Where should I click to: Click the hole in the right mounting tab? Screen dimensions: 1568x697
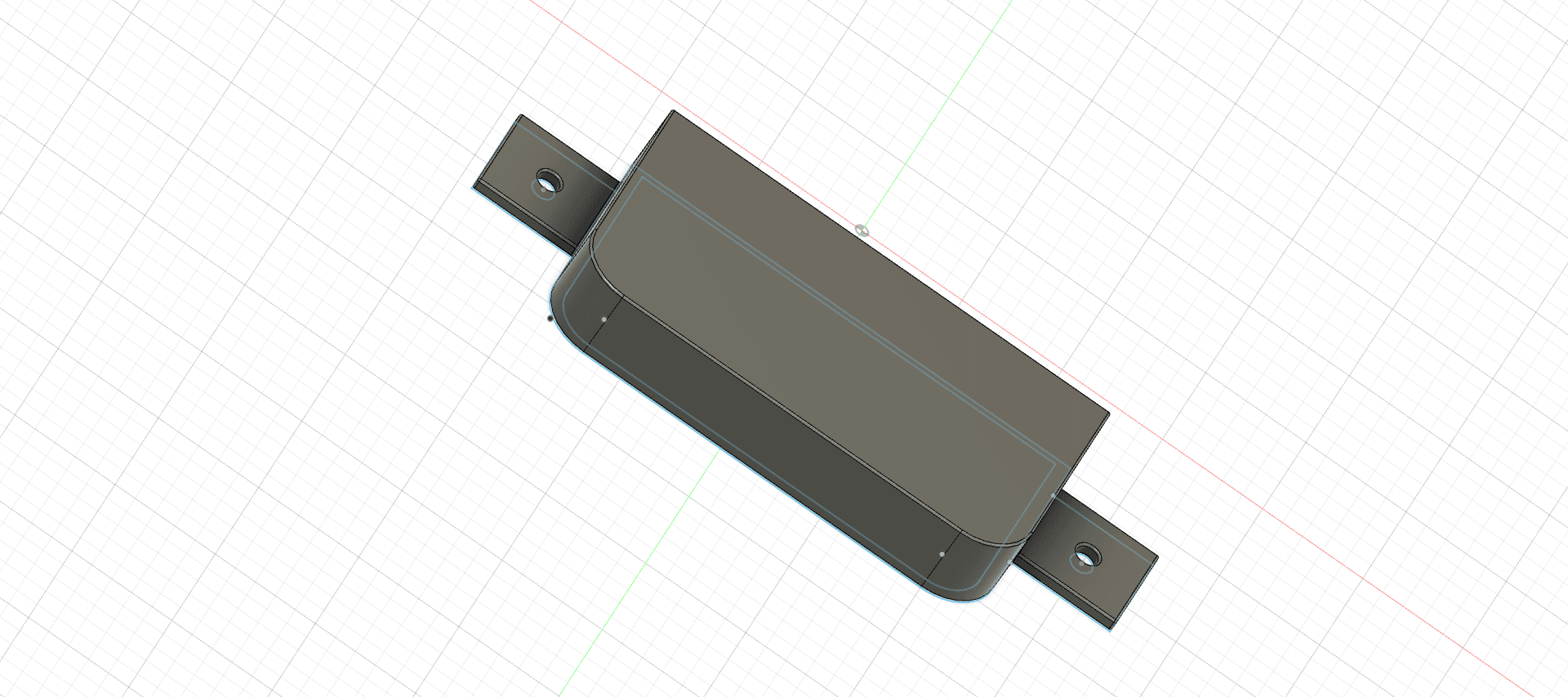1086,555
